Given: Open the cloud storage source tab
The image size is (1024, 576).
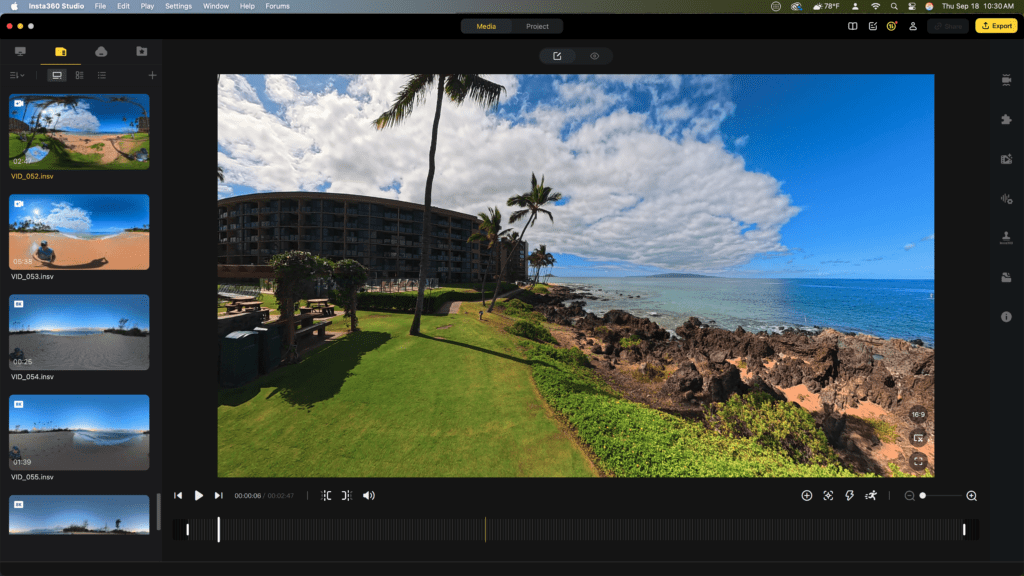Looking at the screenshot, I should coord(101,51).
